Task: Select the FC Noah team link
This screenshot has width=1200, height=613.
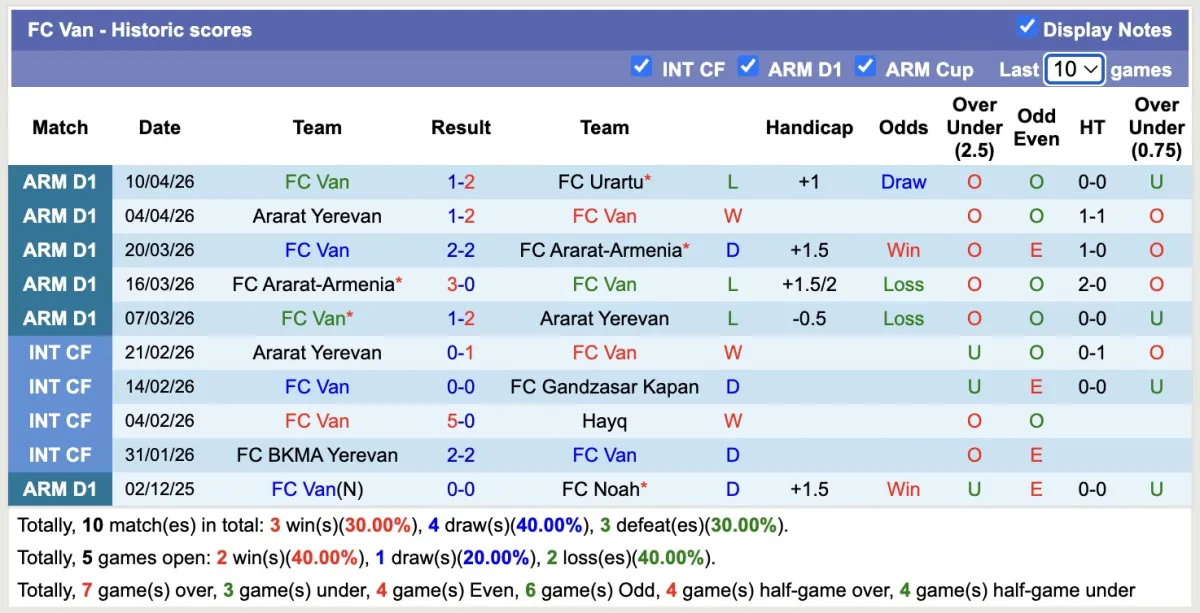Action: point(600,489)
